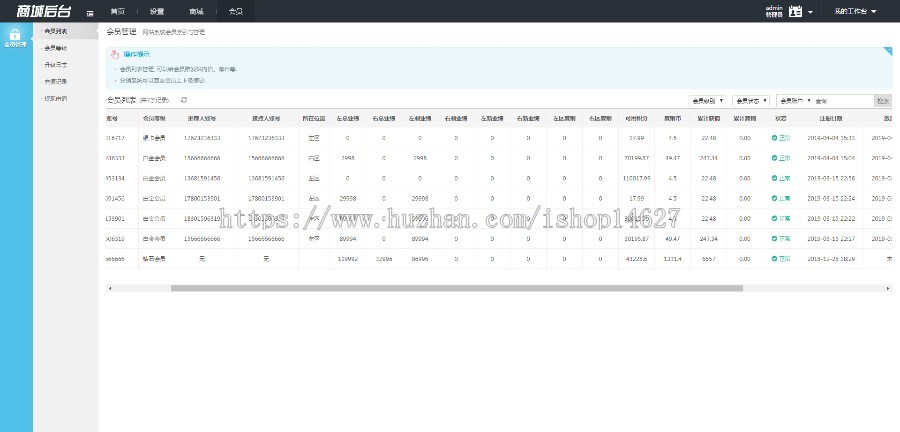
Task: Click the 商城后台 logo
Action: pyautogui.click(x=44, y=11)
